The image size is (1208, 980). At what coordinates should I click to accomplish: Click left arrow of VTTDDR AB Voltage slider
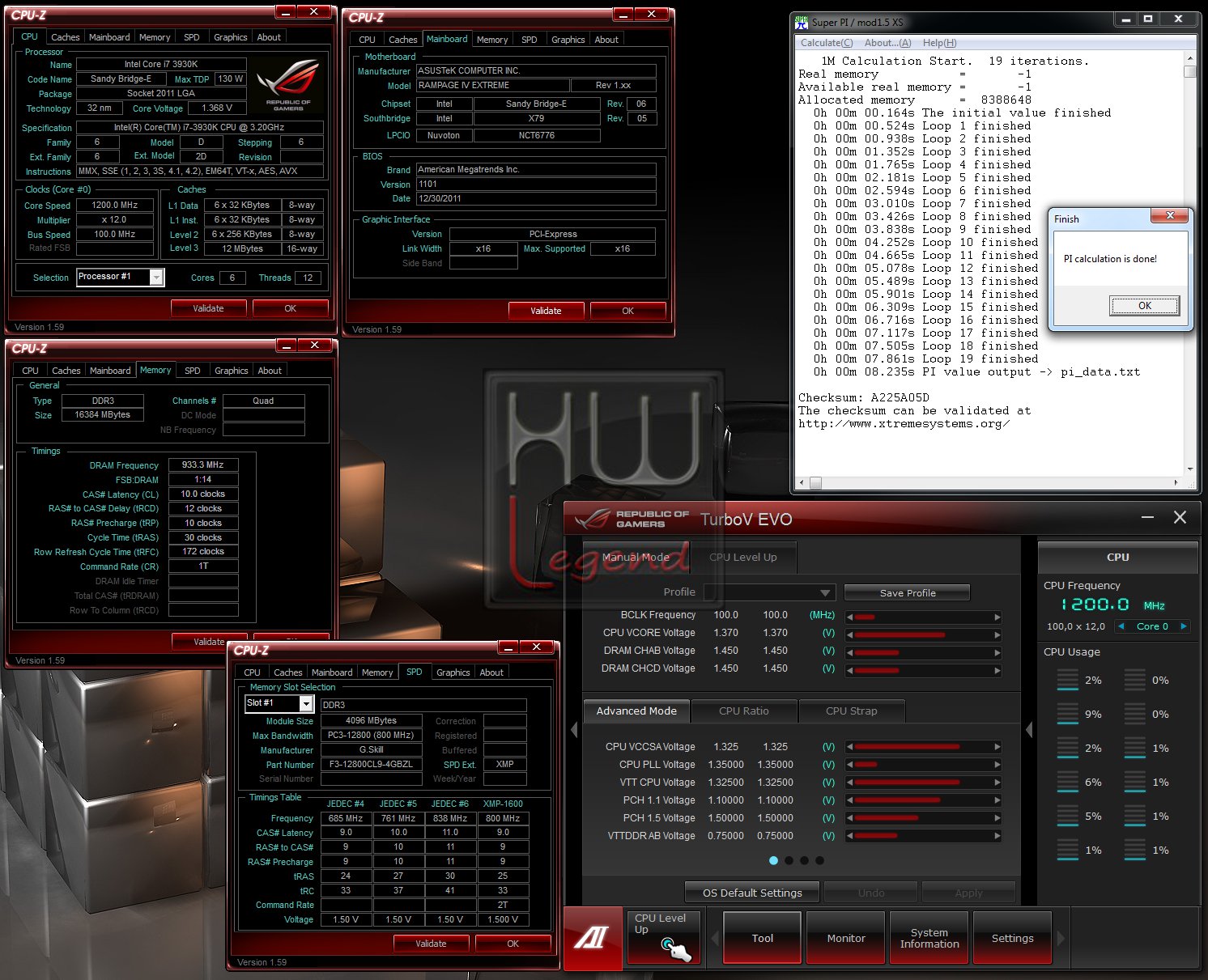click(849, 836)
